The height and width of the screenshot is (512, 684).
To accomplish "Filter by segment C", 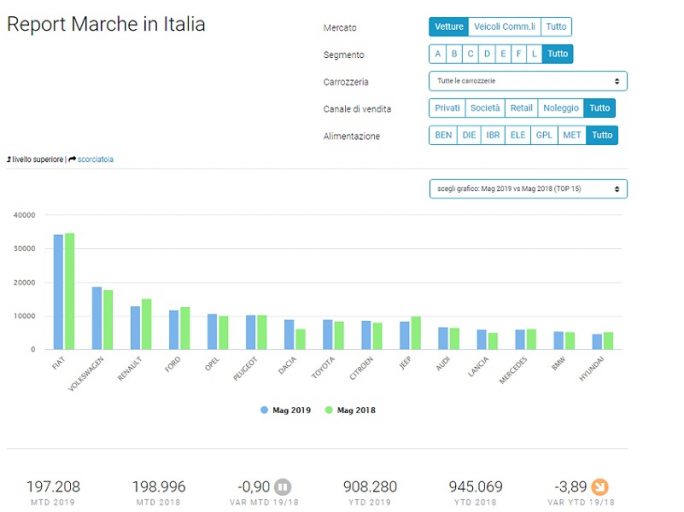I will (x=470, y=54).
